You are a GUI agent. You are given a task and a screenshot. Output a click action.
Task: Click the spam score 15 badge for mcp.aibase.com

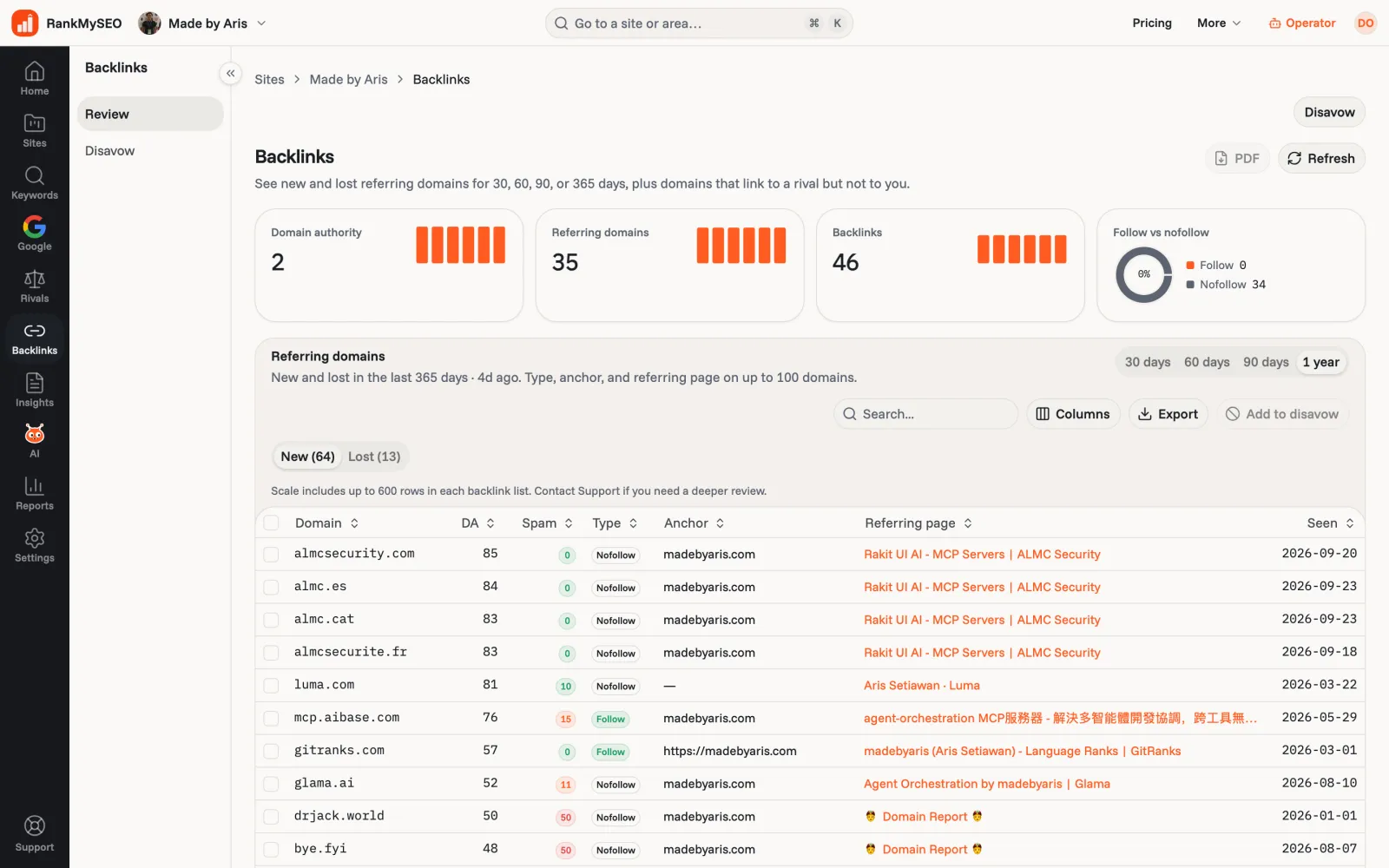[x=566, y=719]
